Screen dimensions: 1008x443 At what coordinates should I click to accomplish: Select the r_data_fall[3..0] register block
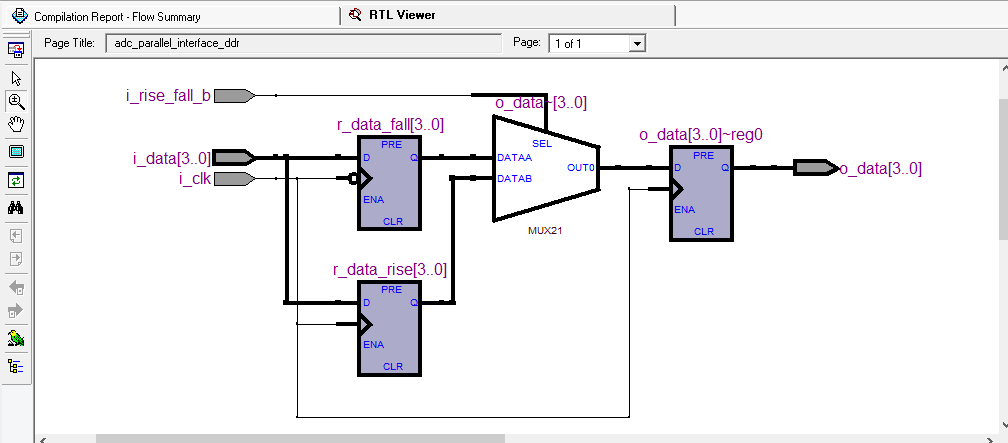point(390,183)
